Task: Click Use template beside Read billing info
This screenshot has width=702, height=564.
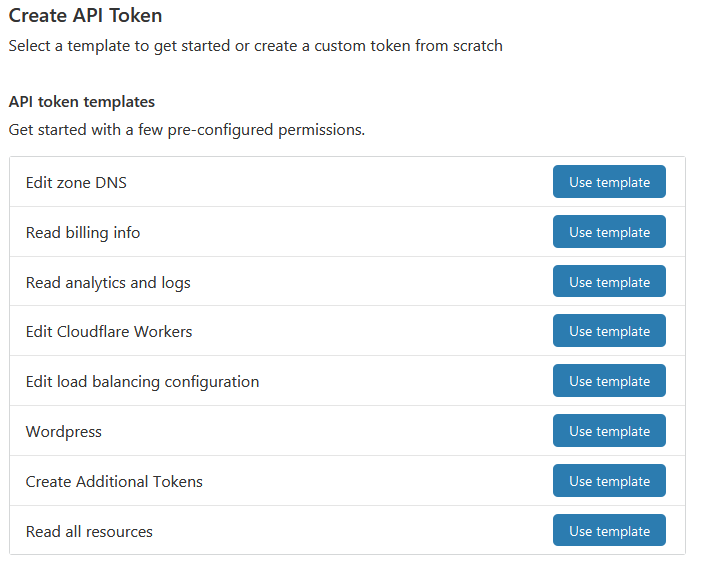Action: click(609, 232)
